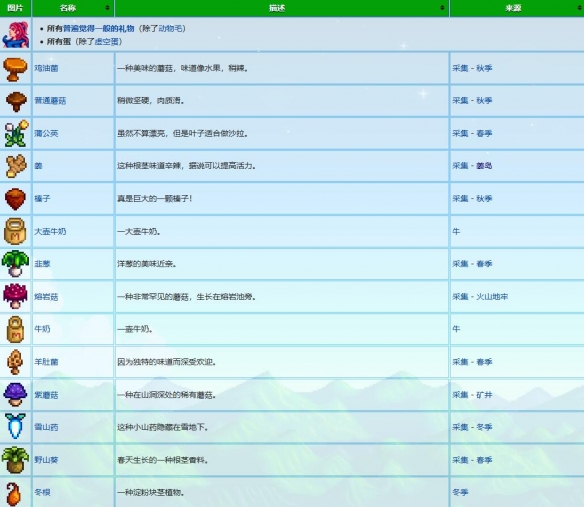Image resolution: width=584 pixels, height=507 pixels.
Task: Open the 普通蘑菇 item name link
Action: click(50, 101)
